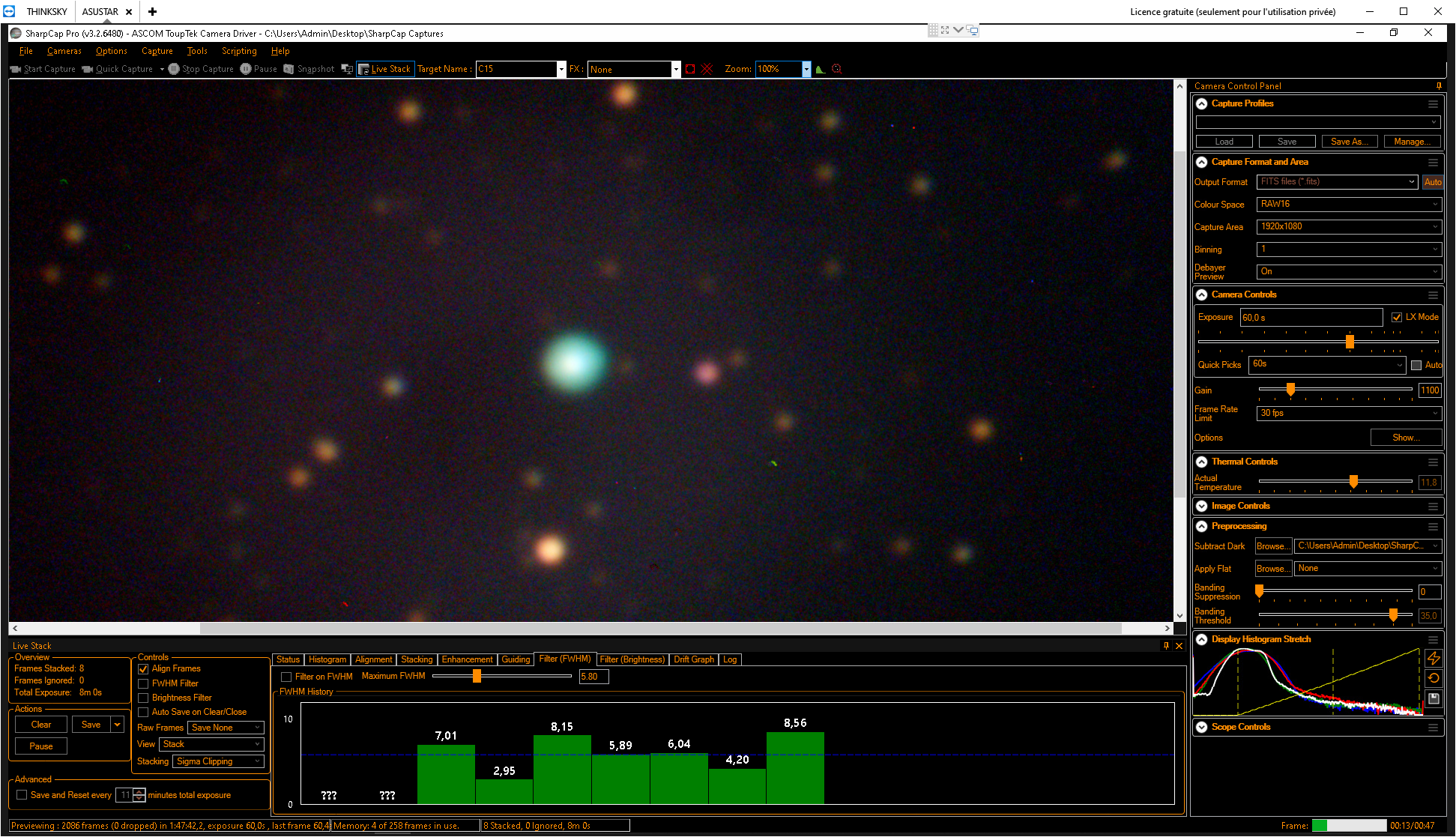Click the save stretch floppy disk icon
Viewport: 1456px width, 837px height.
coord(1434,698)
